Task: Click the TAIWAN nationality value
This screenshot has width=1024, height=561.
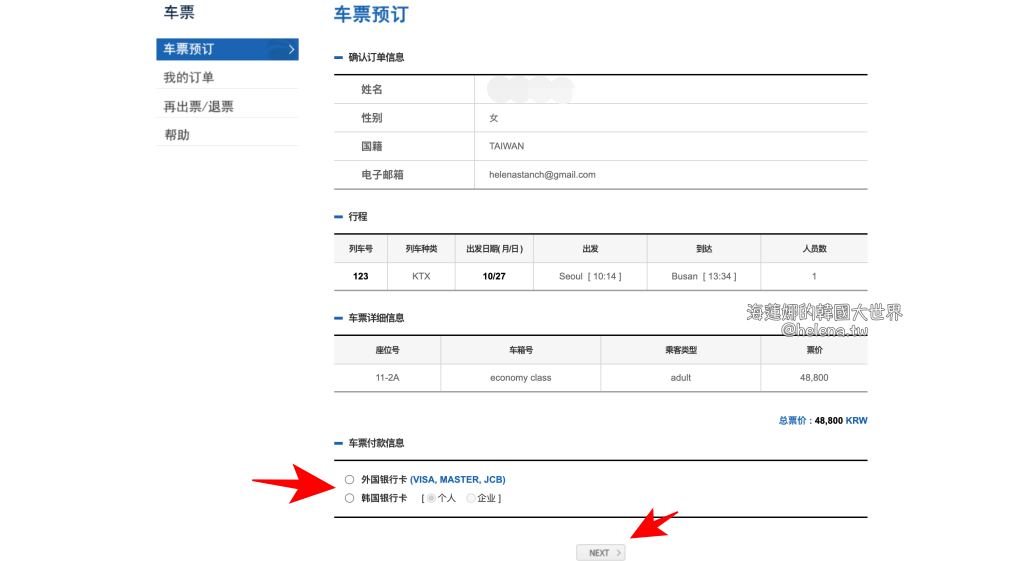Action: (506, 146)
